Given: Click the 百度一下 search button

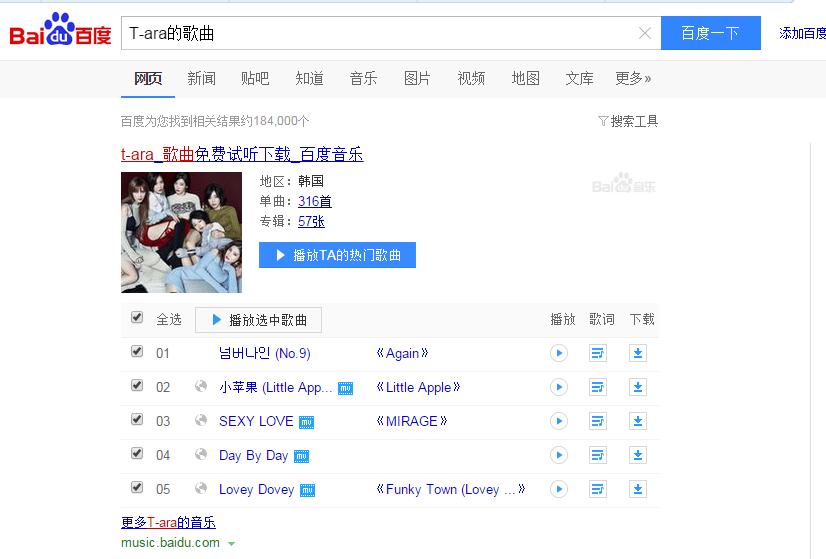Looking at the screenshot, I should pyautogui.click(x=711, y=33).
